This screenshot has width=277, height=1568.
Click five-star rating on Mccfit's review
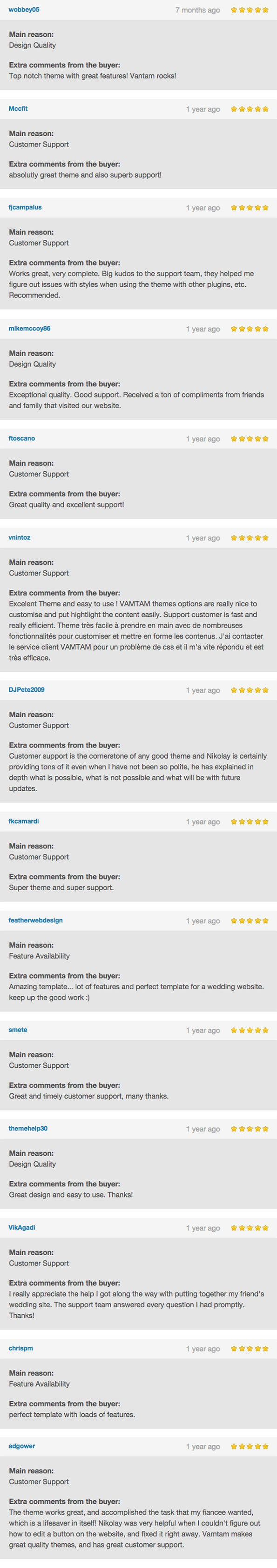250,109
